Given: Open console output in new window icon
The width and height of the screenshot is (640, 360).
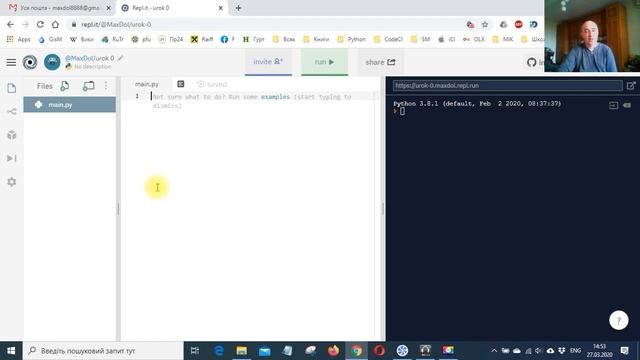Looking at the screenshot, I should pyautogui.click(x=631, y=86).
